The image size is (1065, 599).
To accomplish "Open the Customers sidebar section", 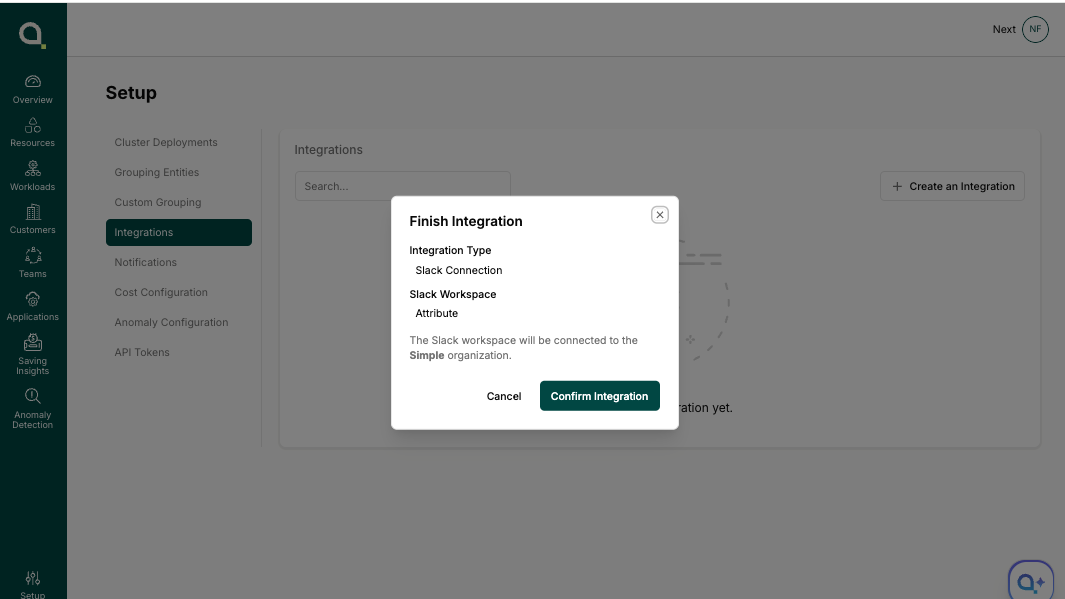I will pos(33,220).
